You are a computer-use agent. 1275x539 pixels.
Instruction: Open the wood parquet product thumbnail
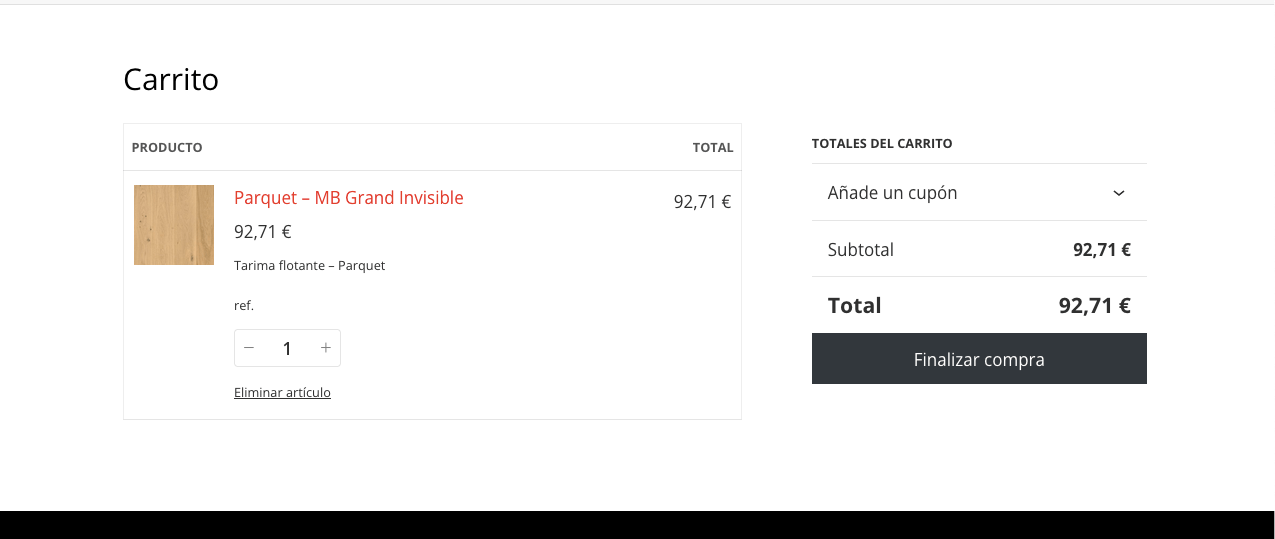click(174, 225)
